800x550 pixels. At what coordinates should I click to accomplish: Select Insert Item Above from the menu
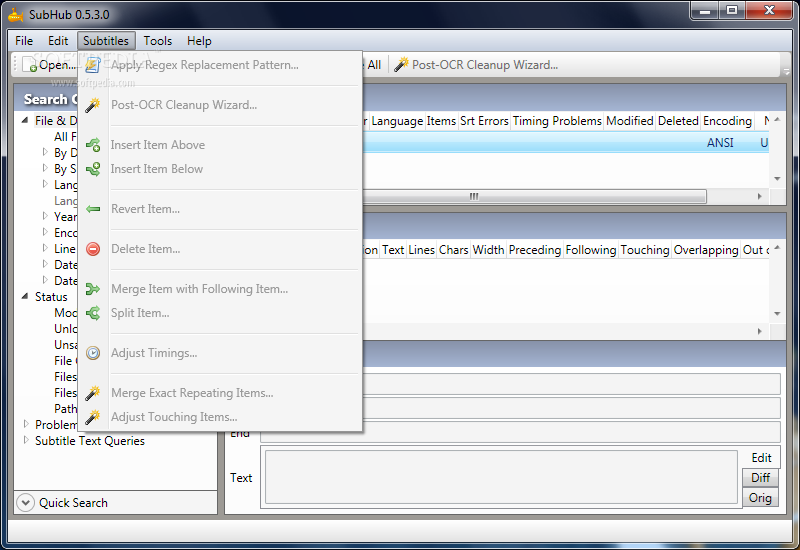pyautogui.click(x=220, y=145)
